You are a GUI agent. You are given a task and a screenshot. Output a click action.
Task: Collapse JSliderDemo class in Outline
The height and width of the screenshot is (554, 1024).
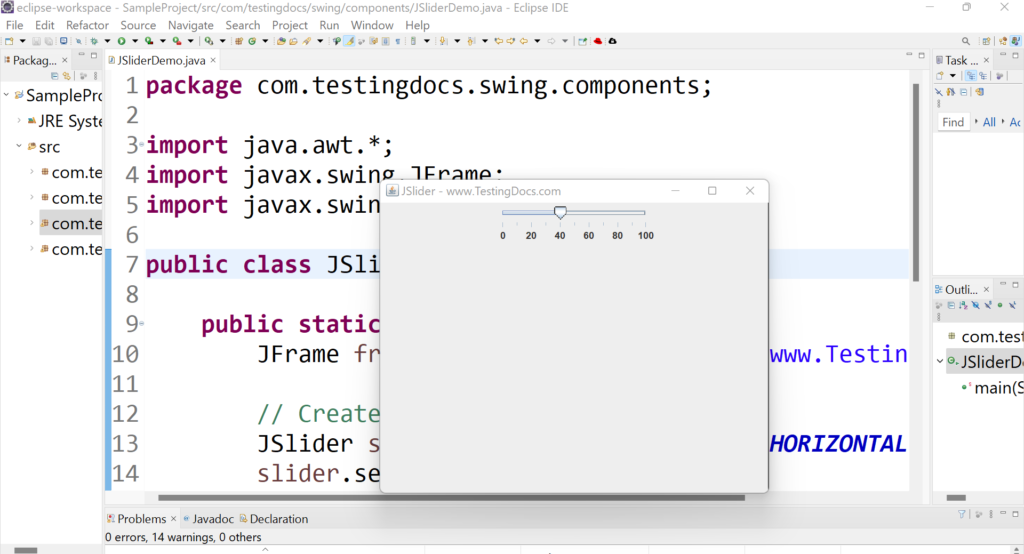(940, 361)
